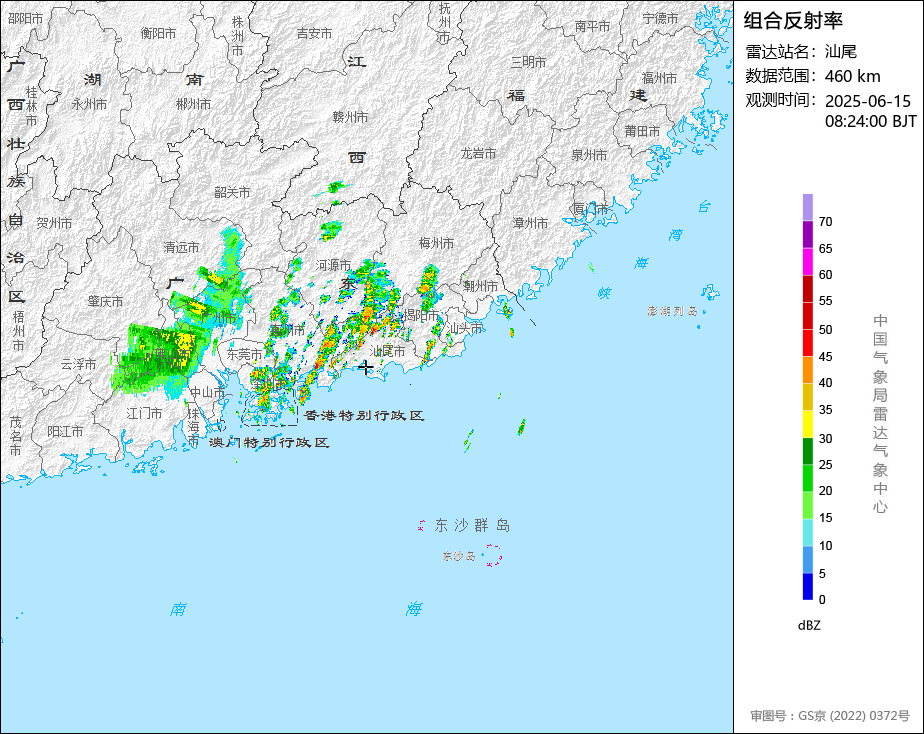924x734 pixels.
Task: Click the 吉安市 city label
Action: coord(315,34)
